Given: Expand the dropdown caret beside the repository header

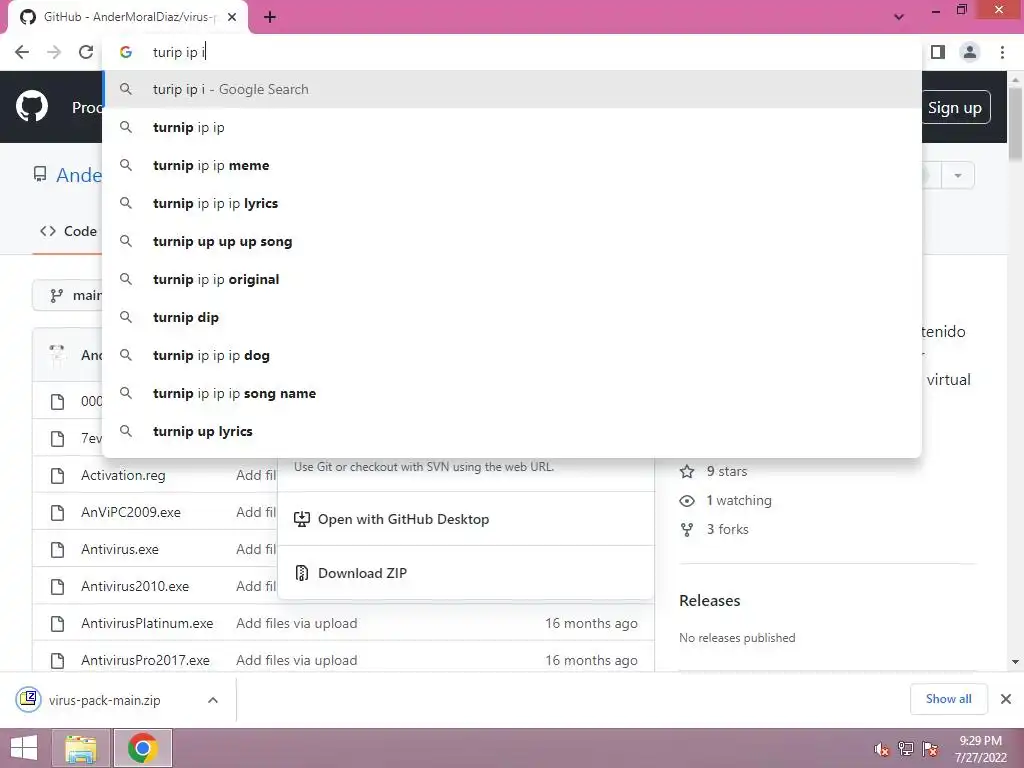Looking at the screenshot, I should point(958,176).
